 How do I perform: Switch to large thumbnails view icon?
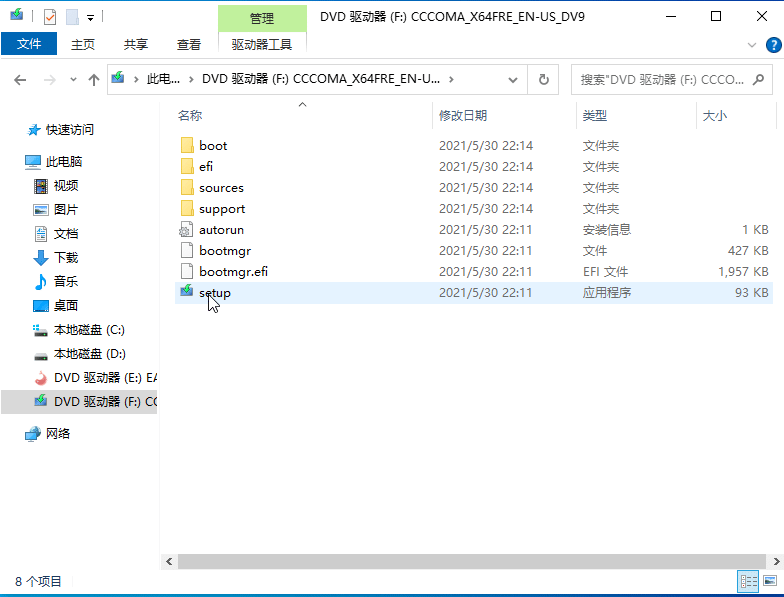click(770, 582)
